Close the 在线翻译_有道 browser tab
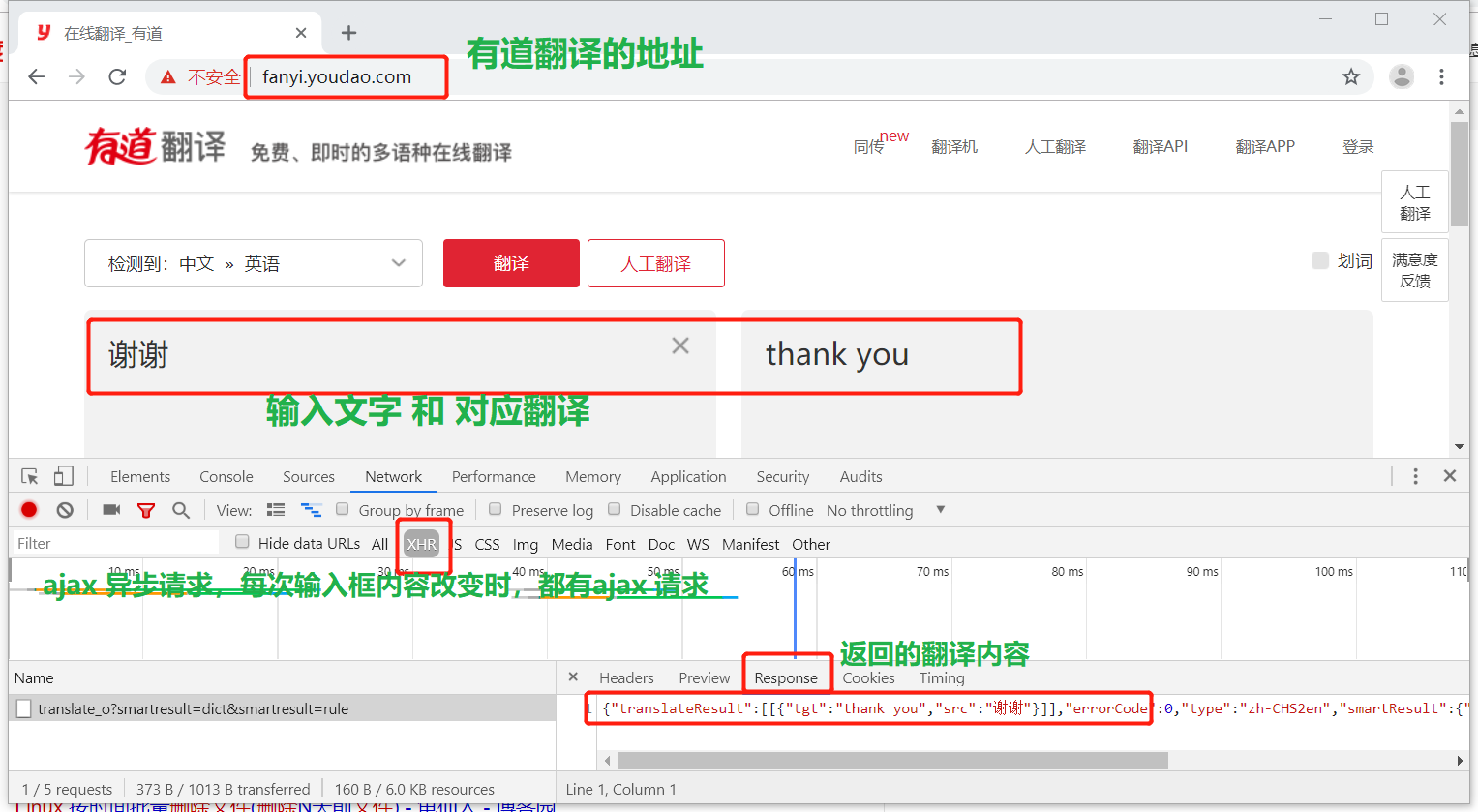Screen dimensions: 1478x812 [x=301, y=33]
